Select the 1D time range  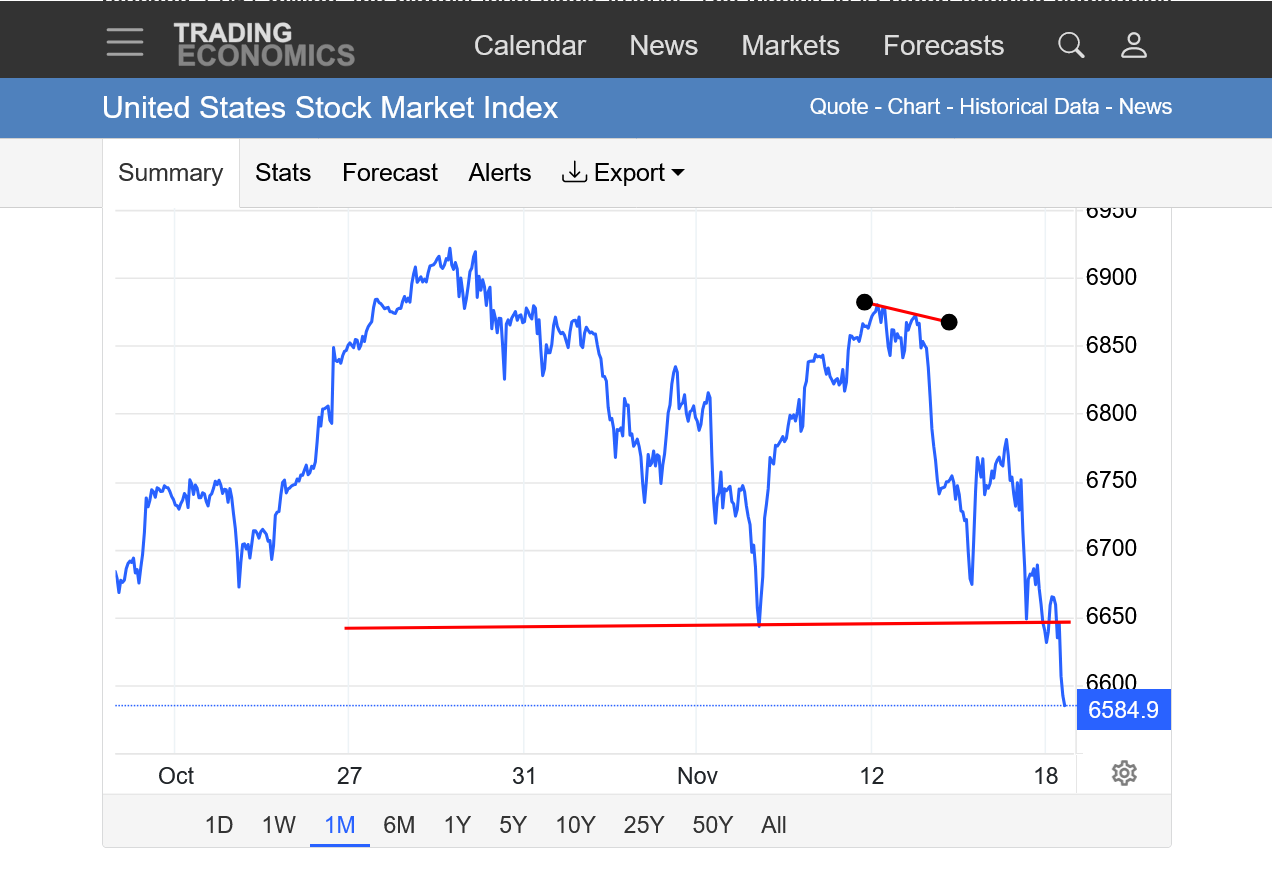click(x=219, y=825)
